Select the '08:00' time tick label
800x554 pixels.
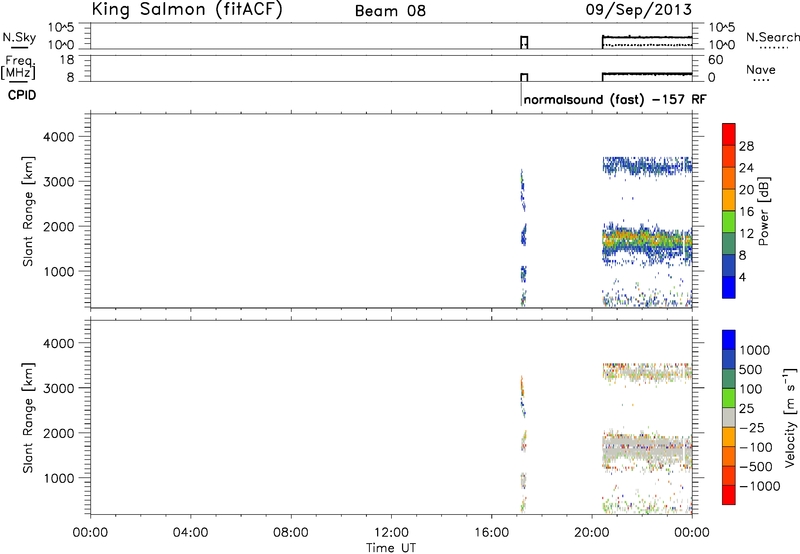[290, 533]
